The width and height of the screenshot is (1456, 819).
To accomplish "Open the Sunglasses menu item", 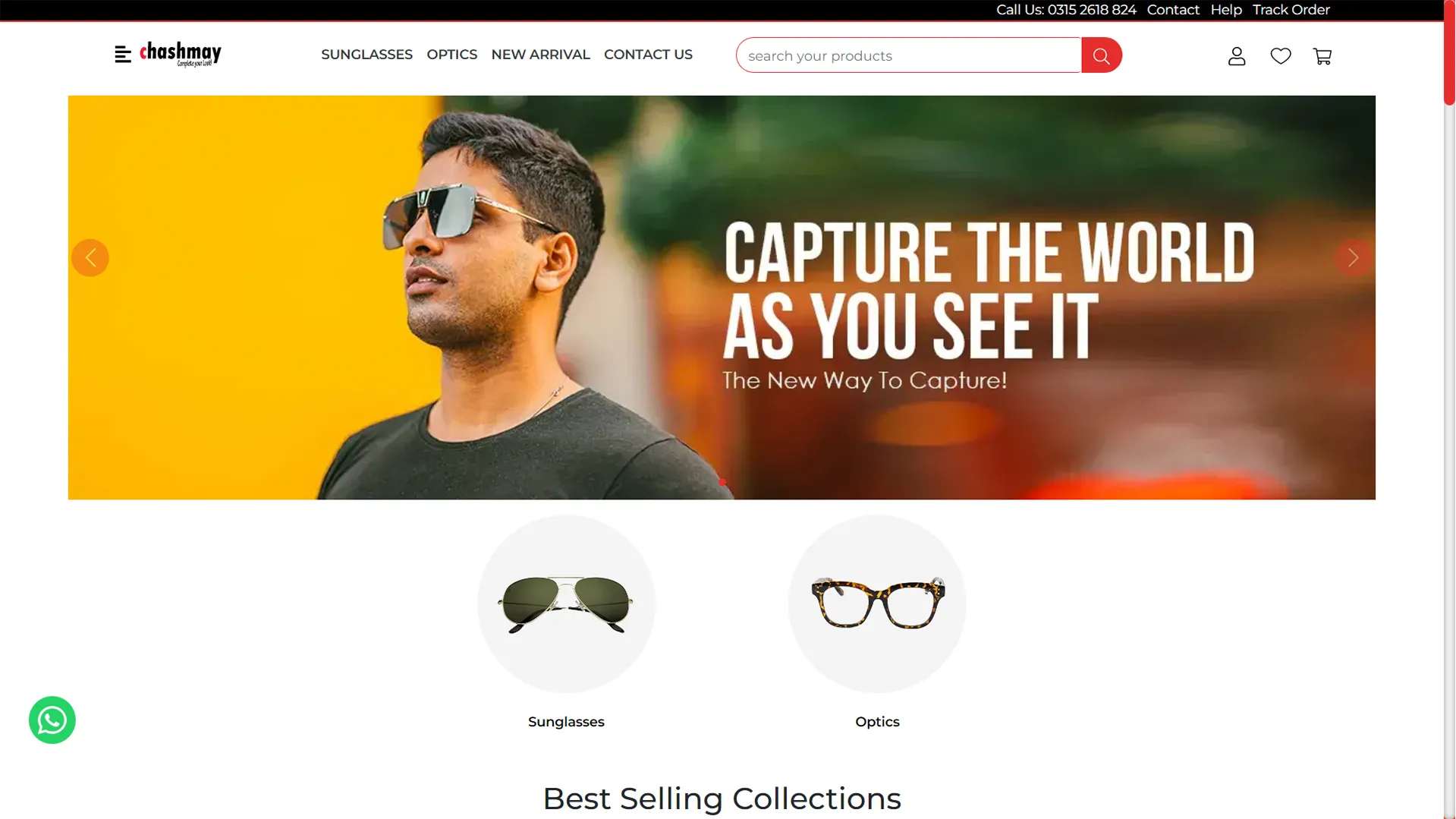I will (366, 55).
